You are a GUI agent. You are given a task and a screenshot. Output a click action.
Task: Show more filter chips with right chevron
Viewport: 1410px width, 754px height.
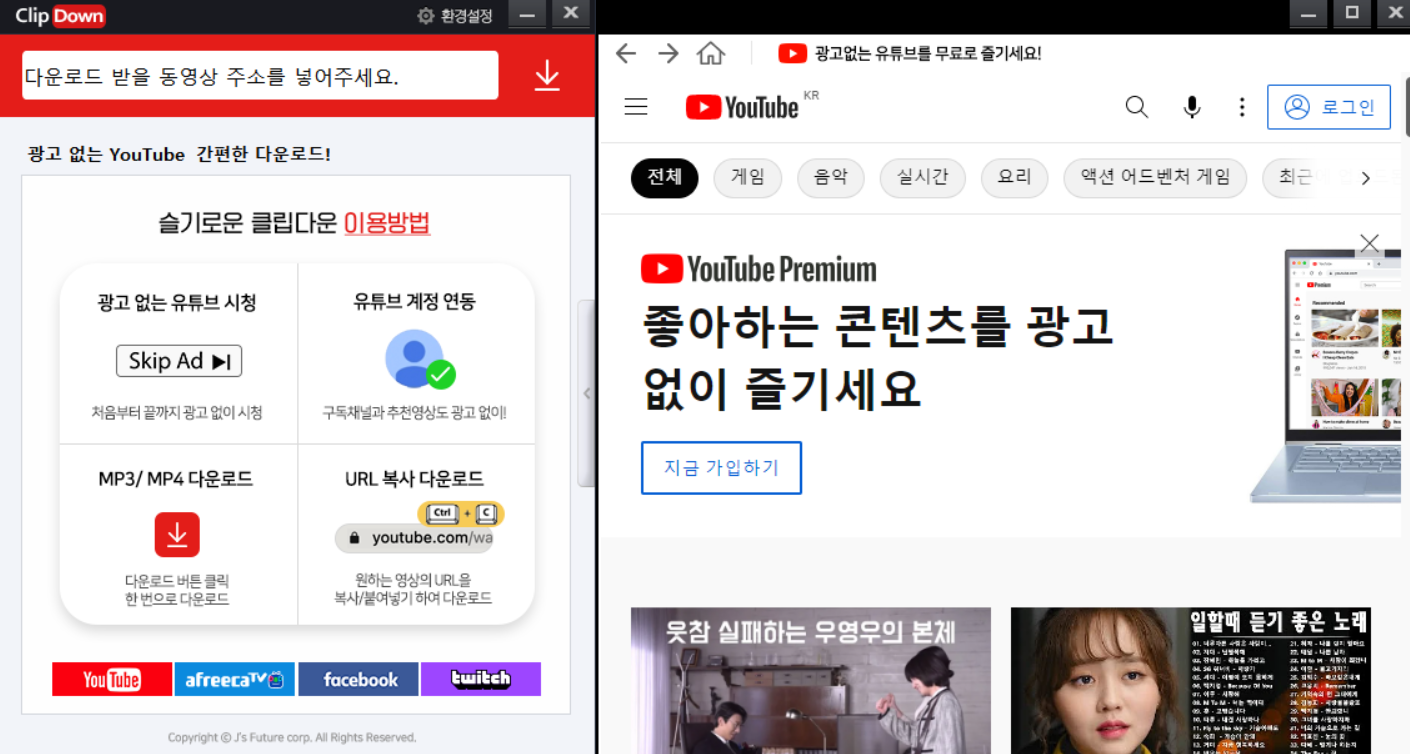coord(1365,178)
